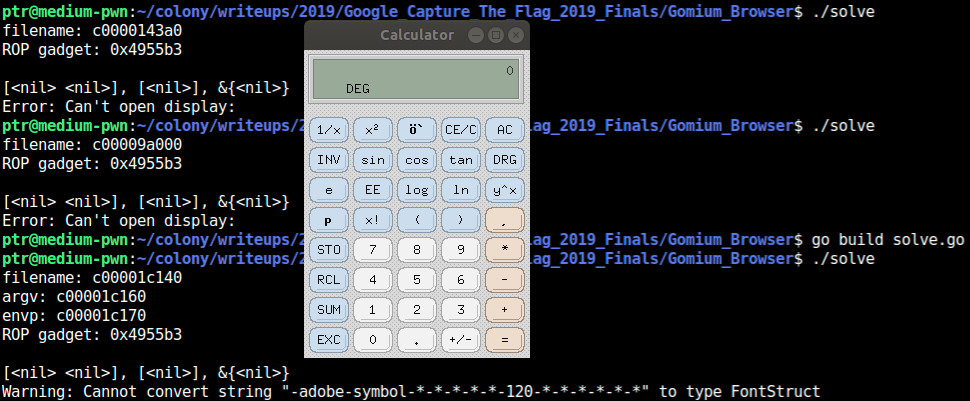Click the STO store memory key

click(328, 249)
